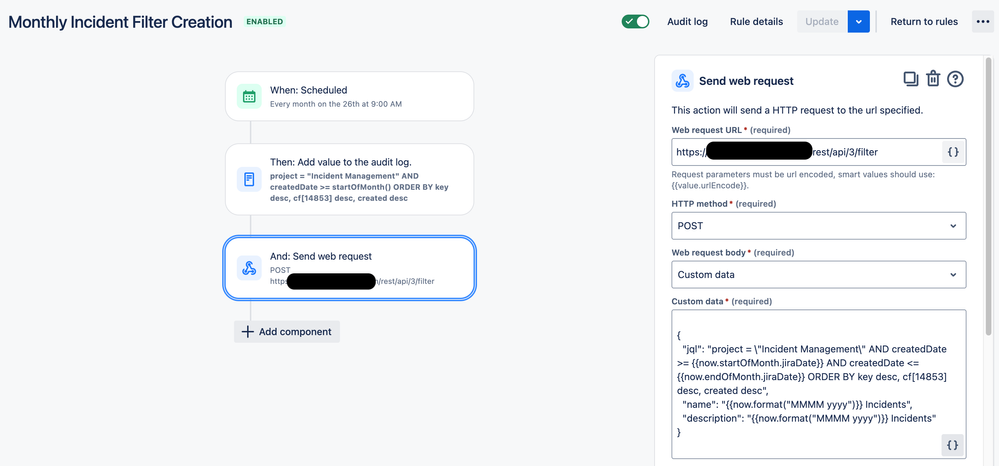The height and width of the screenshot is (466, 999).
Task: Expand the Update button dropdown arrow
Action: 859,22
